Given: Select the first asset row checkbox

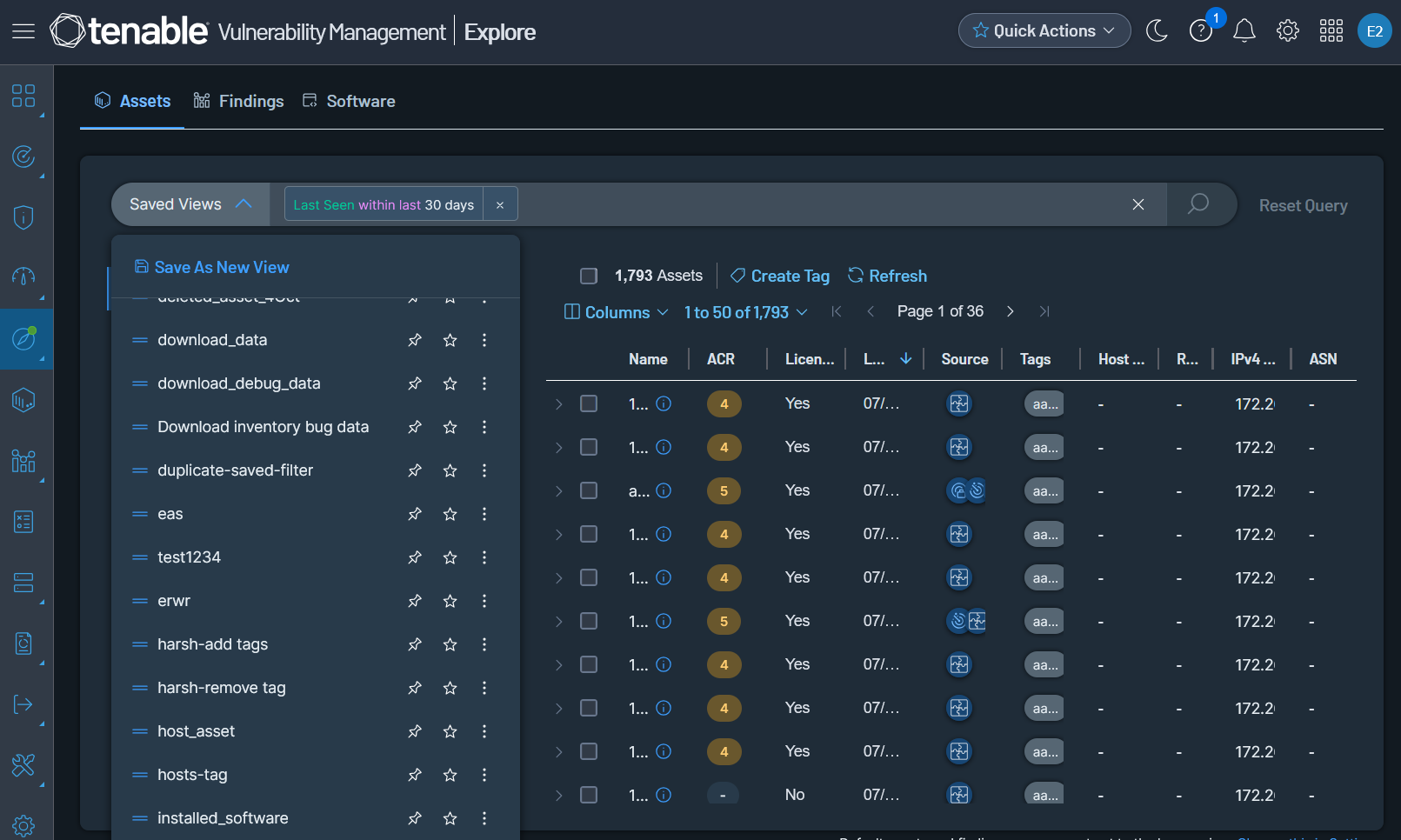Looking at the screenshot, I should (x=589, y=403).
